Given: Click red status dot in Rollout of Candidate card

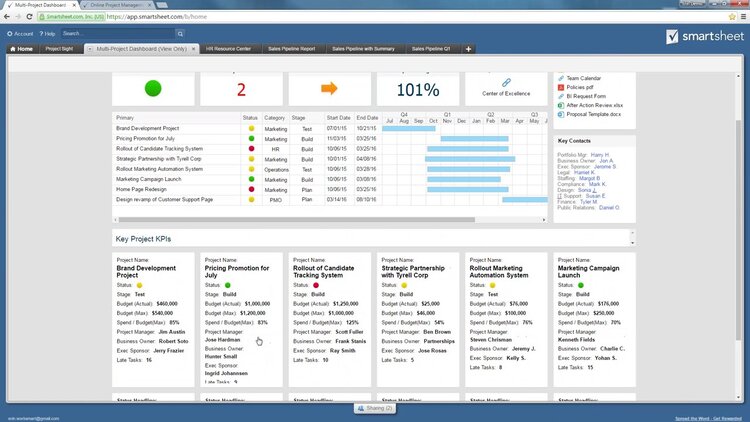Looking at the screenshot, I should click(316, 285).
